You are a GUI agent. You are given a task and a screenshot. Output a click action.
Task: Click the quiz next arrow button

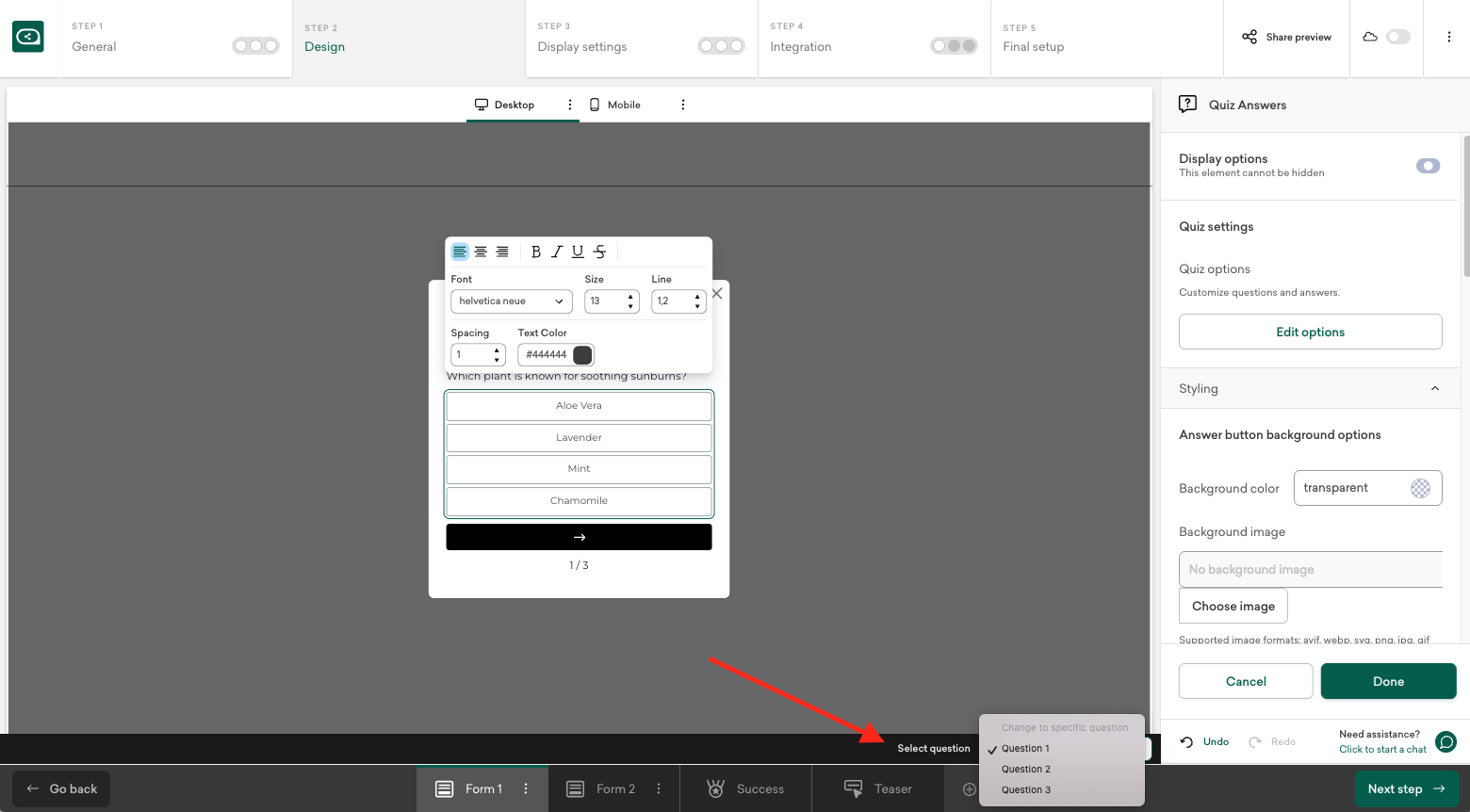pos(579,537)
